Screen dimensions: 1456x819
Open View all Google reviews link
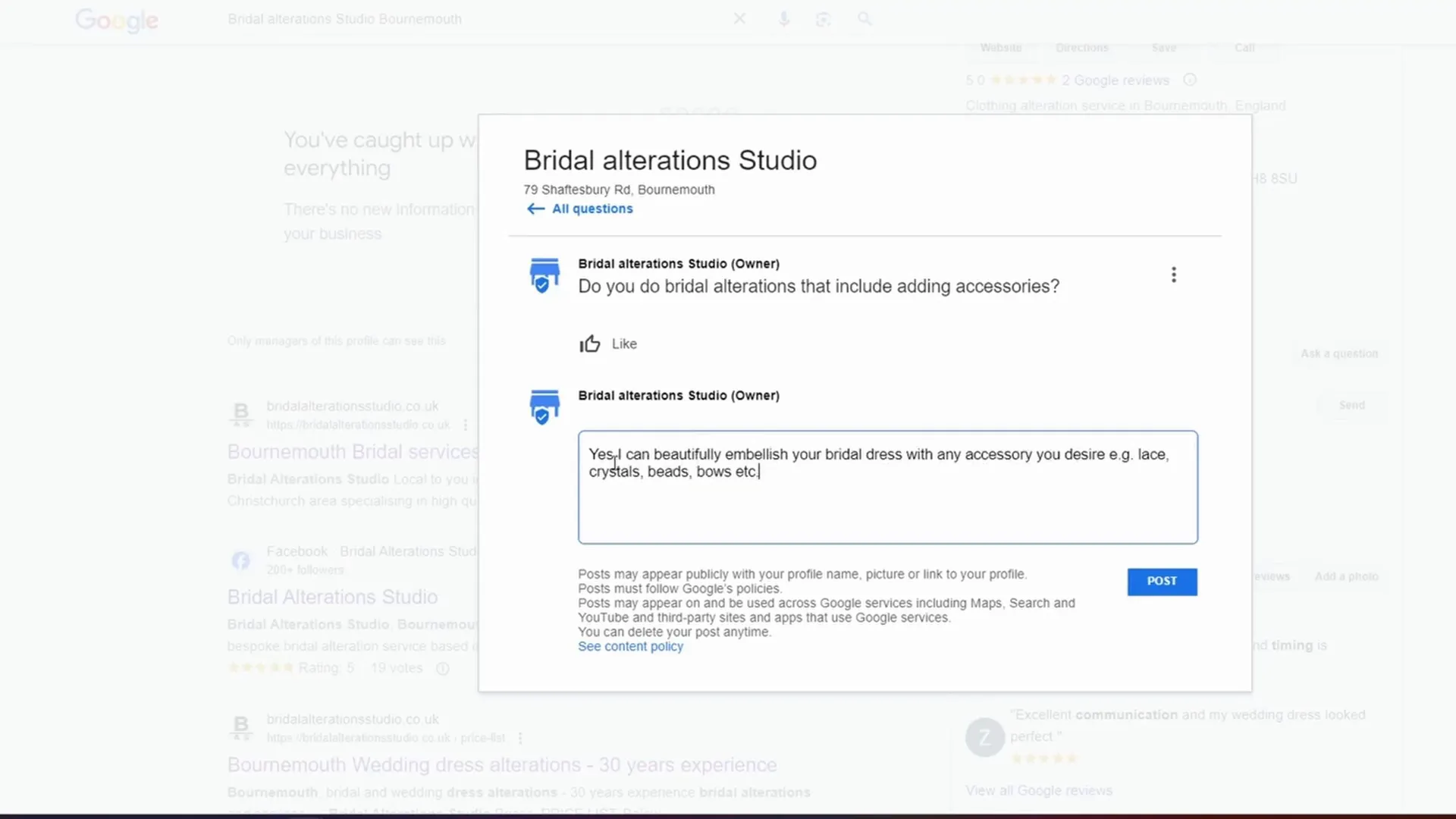(x=1039, y=790)
